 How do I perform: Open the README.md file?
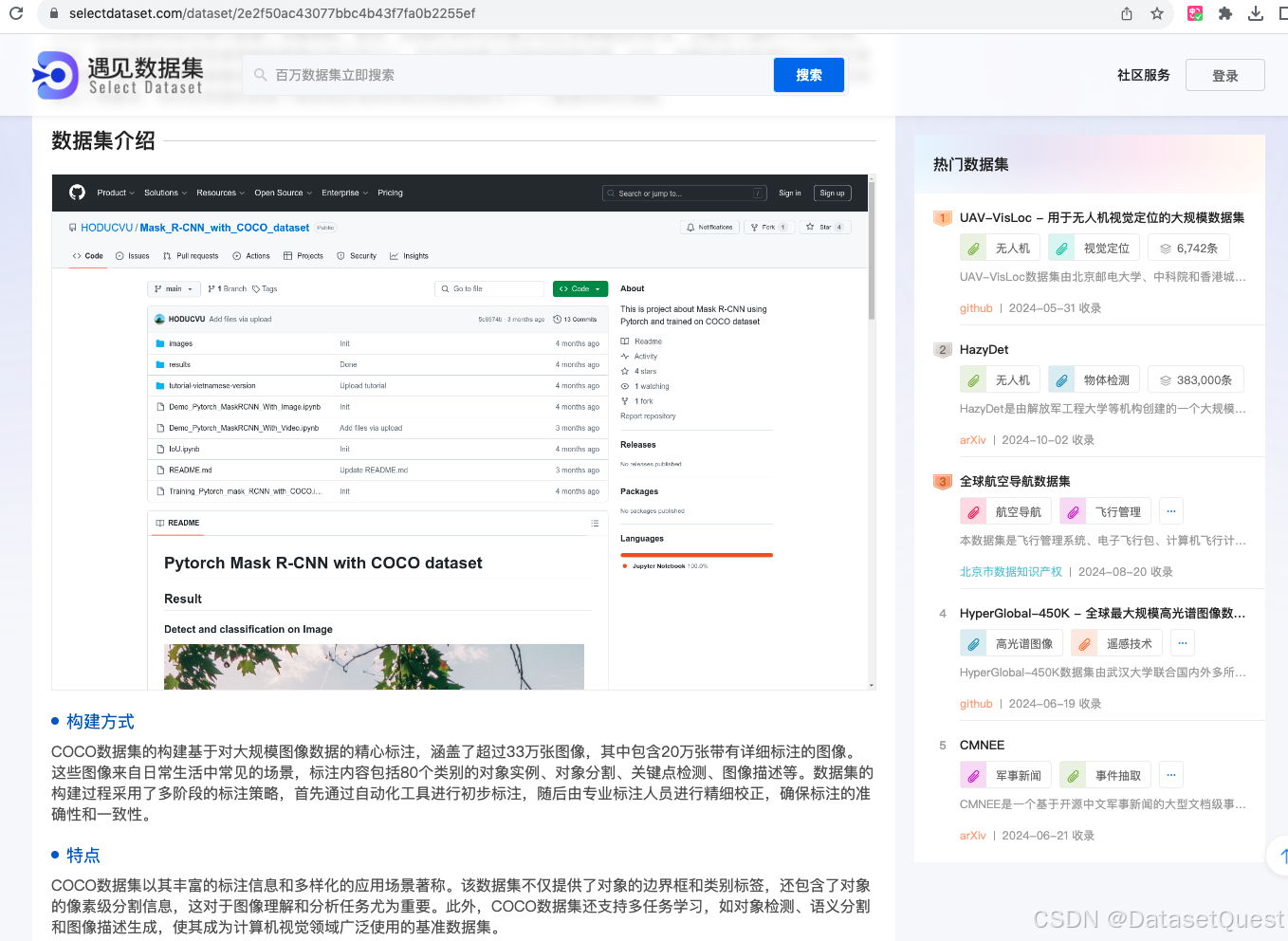190,470
